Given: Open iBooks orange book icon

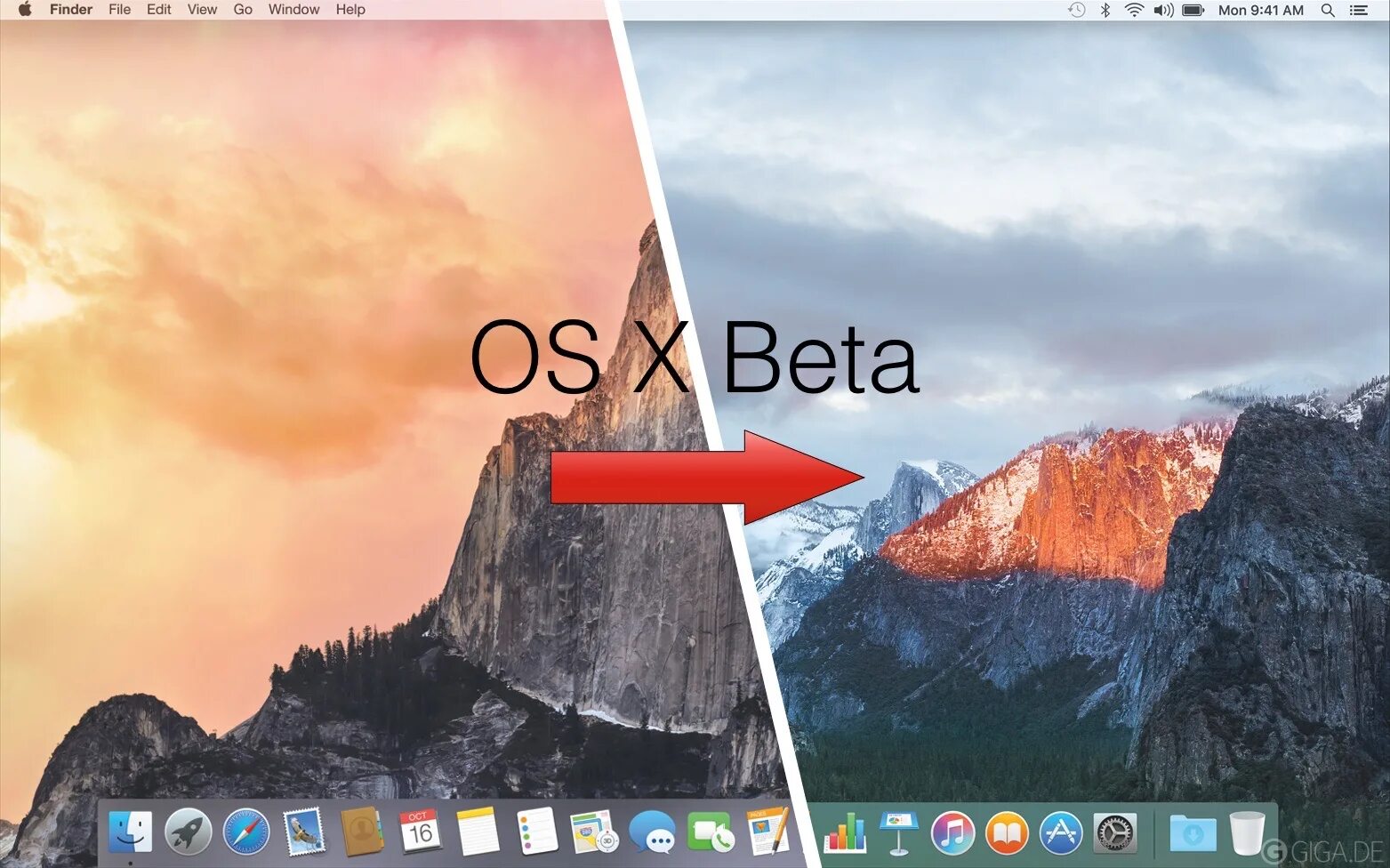Looking at the screenshot, I should pyautogui.click(x=1007, y=833).
